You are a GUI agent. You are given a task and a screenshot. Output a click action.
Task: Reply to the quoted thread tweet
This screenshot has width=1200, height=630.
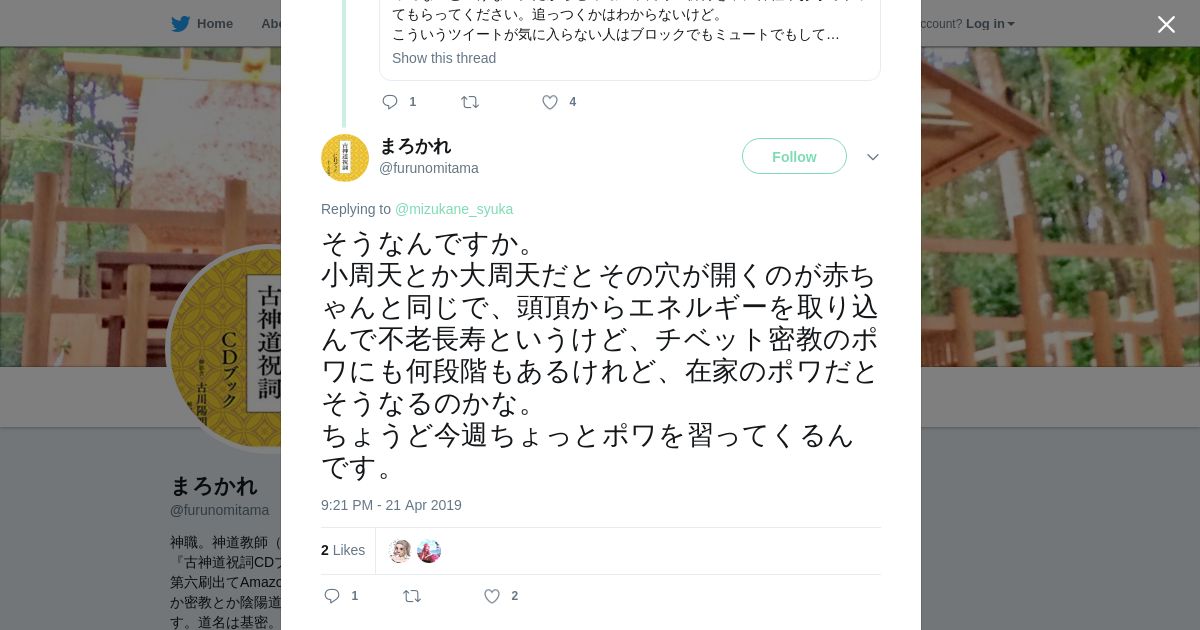pyautogui.click(x=390, y=102)
